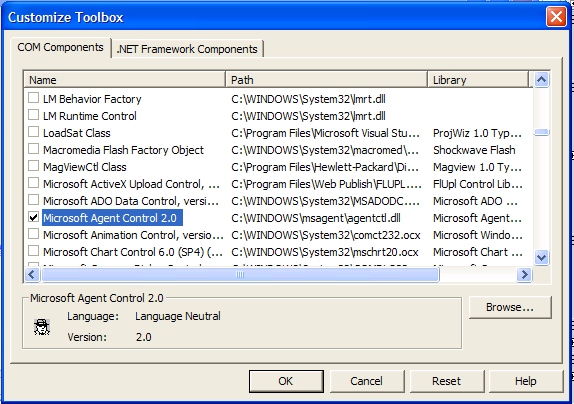This screenshot has height=404, width=574.
Task: Select Microsoft ADO Data Control entry
Action: click(131, 201)
